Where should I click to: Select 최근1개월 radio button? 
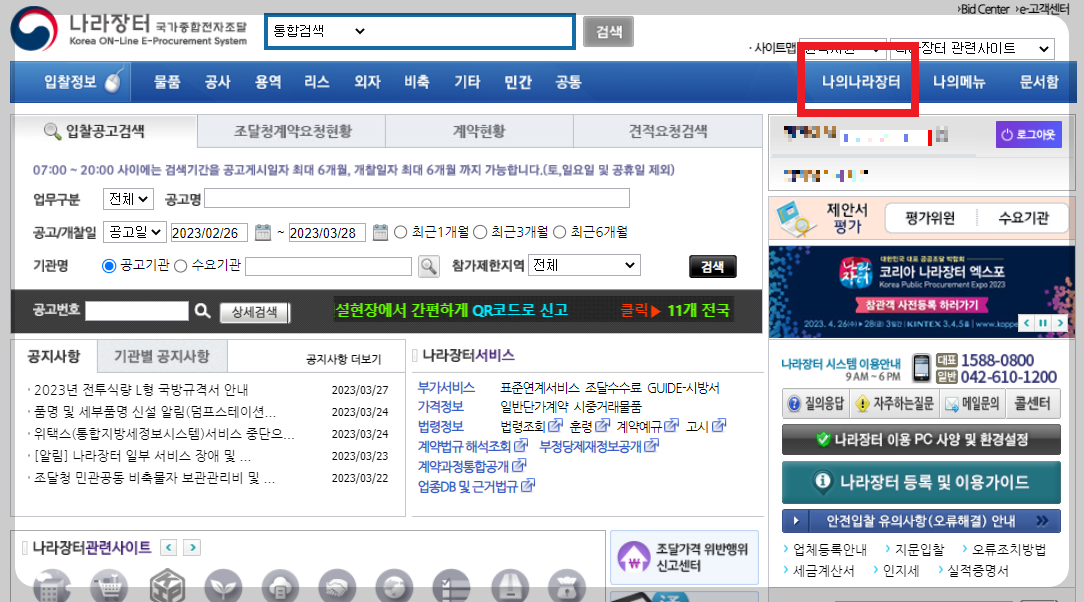[400, 232]
